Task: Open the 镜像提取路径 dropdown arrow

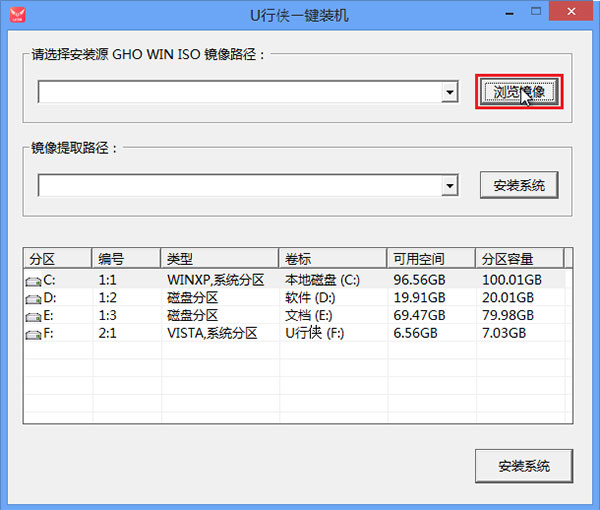Action: pyautogui.click(x=450, y=186)
